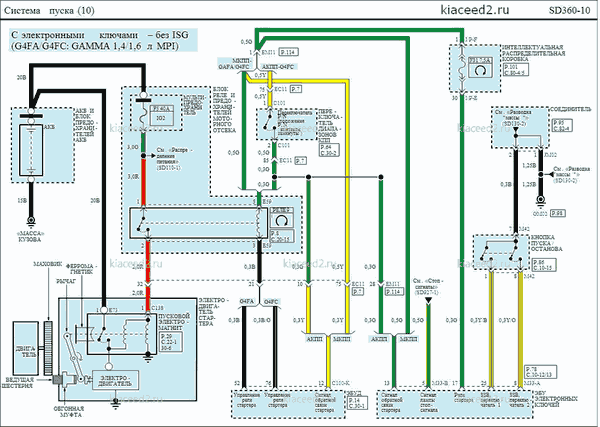Click the SD360-10 page code

[x=569, y=10]
